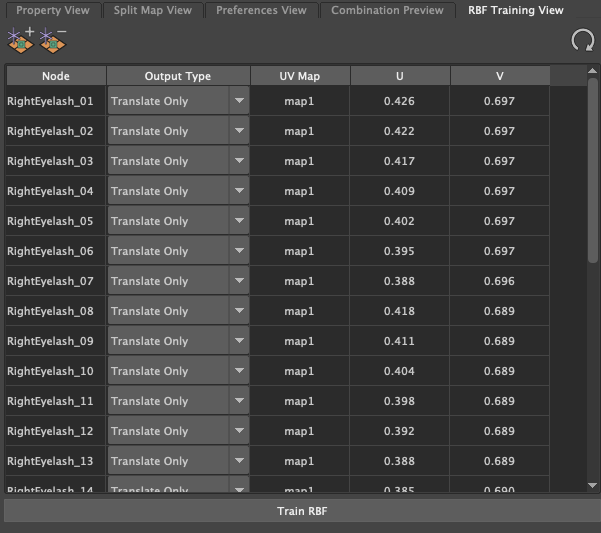This screenshot has width=601, height=533.
Task: Click U value 0.404 for RightEyelash_10
Action: [399, 371]
